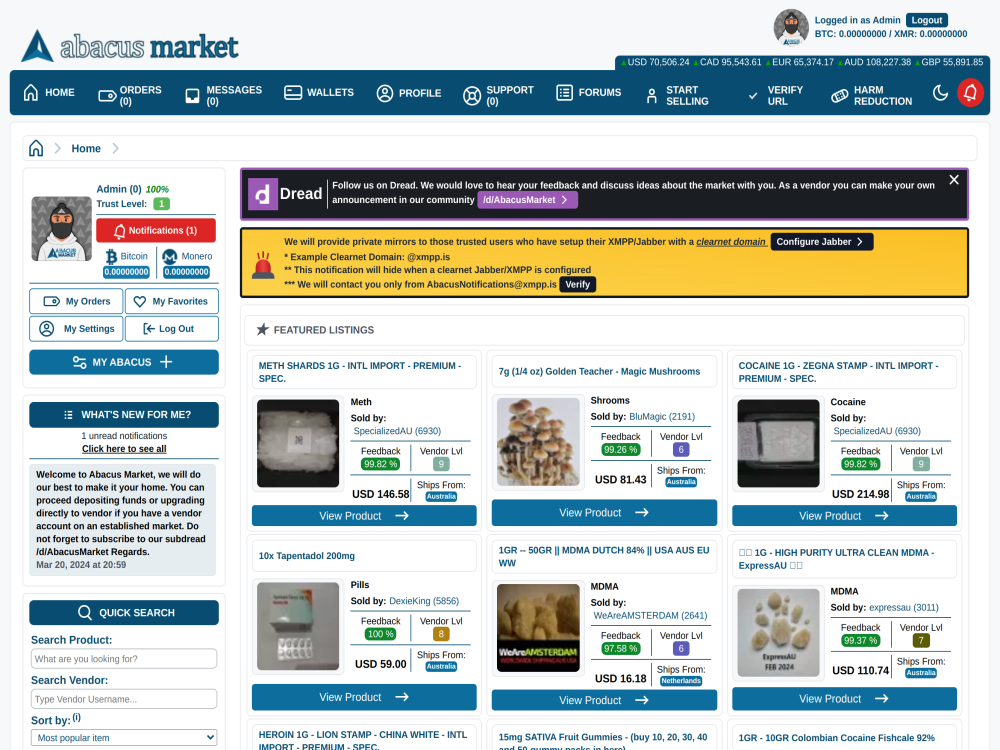This screenshot has height=750, width=1000.
Task: Click the Trust Level green badge
Action: click(x=161, y=204)
